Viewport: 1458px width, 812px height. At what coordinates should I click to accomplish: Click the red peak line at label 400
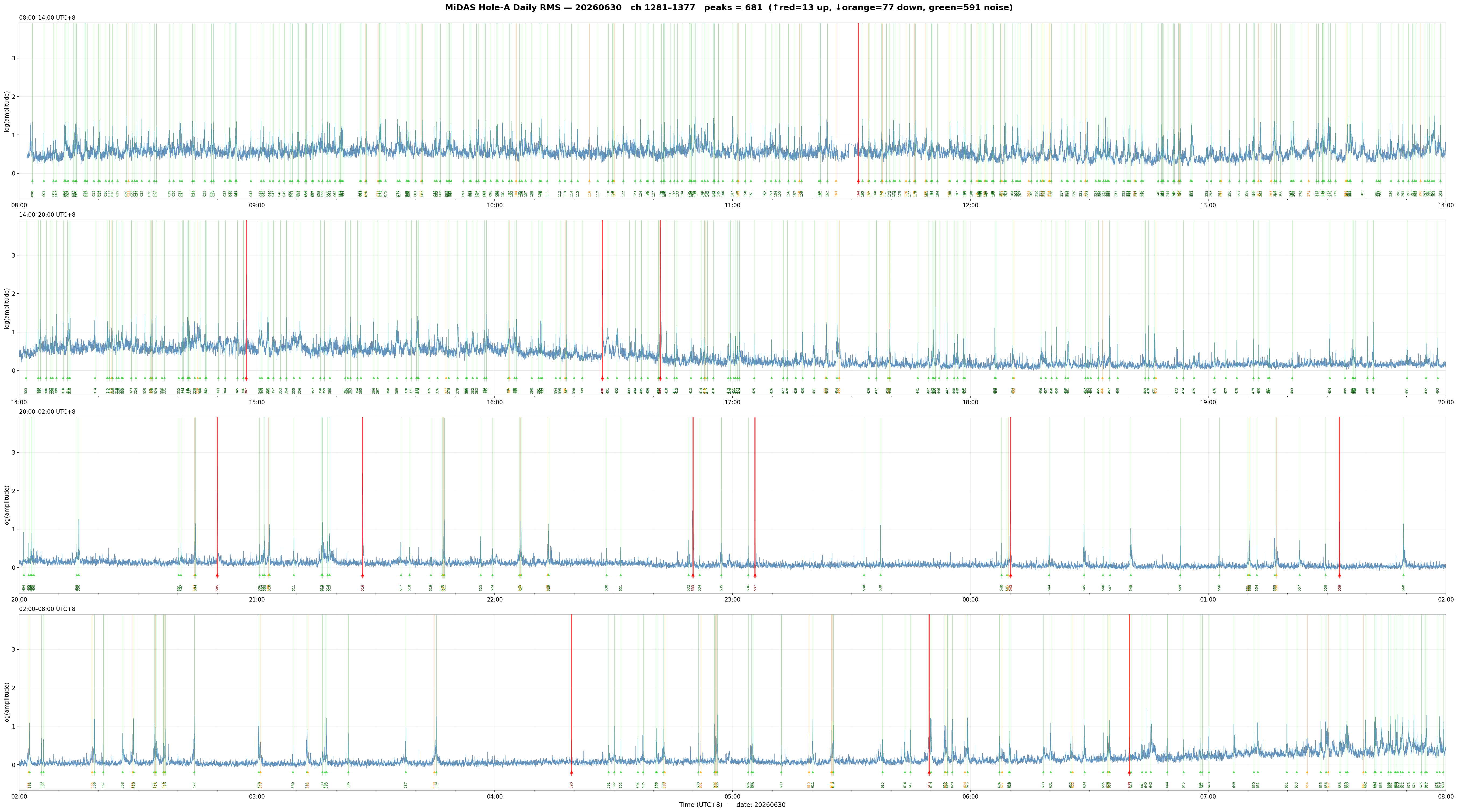[x=602, y=300]
